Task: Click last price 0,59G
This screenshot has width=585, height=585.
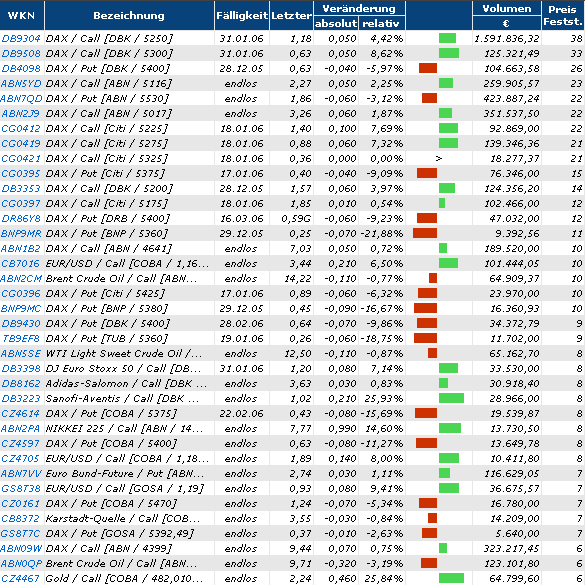Action: [296, 218]
